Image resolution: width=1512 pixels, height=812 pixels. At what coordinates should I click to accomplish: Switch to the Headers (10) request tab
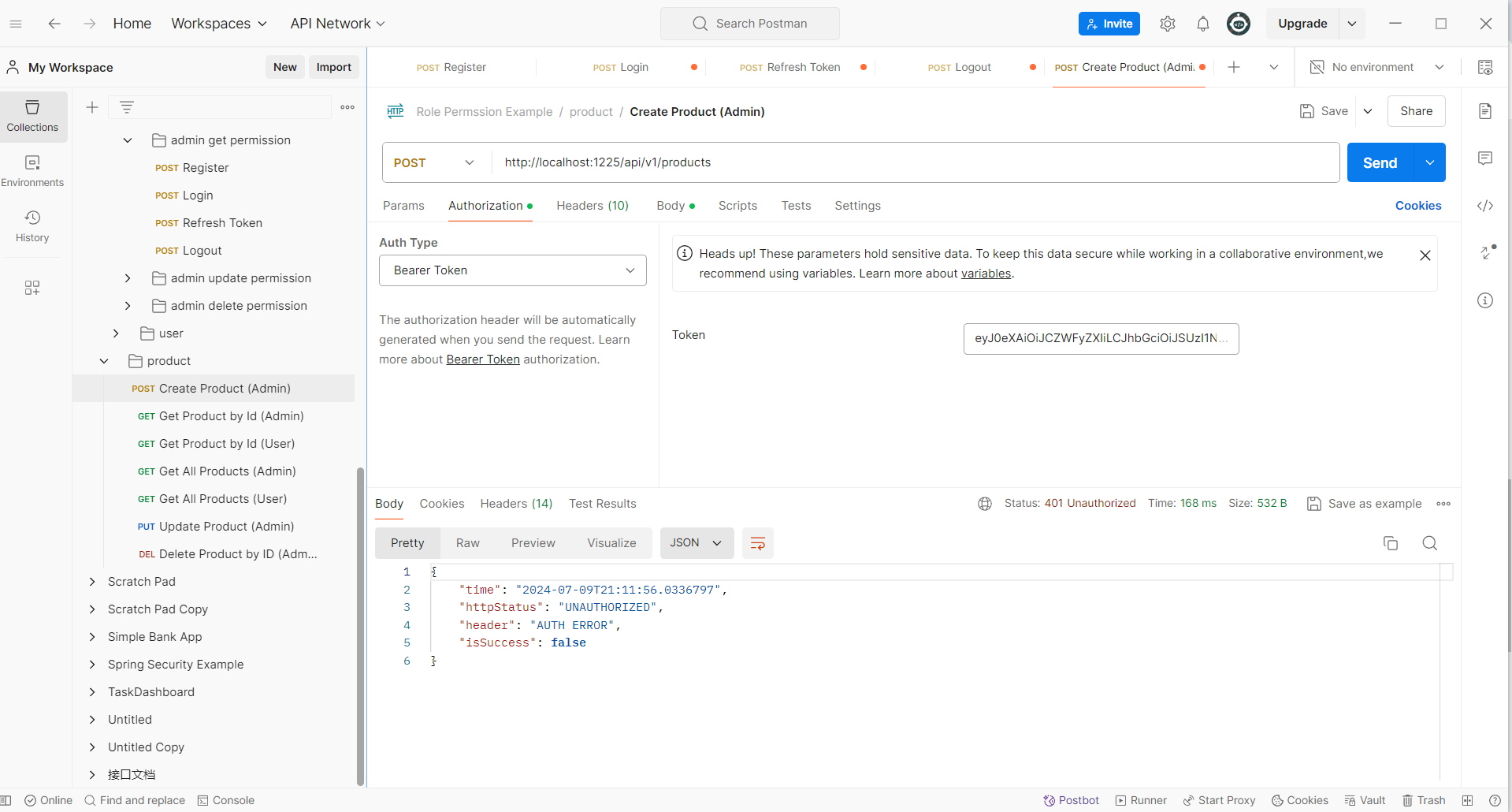(x=593, y=206)
